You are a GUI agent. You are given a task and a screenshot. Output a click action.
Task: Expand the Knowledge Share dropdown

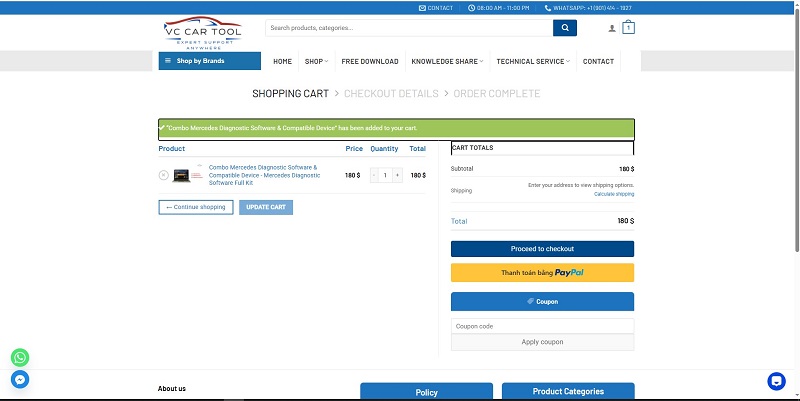coord(447,61)
